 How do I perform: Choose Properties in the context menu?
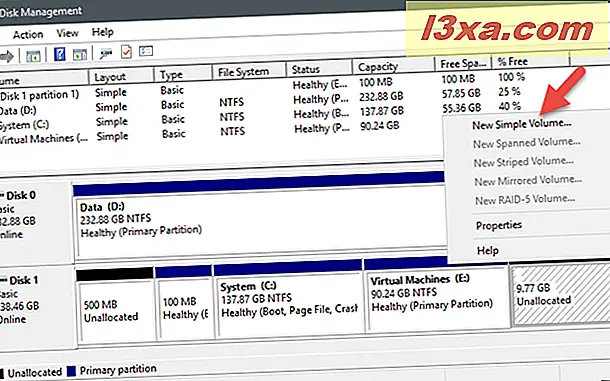tap(499, 225)
